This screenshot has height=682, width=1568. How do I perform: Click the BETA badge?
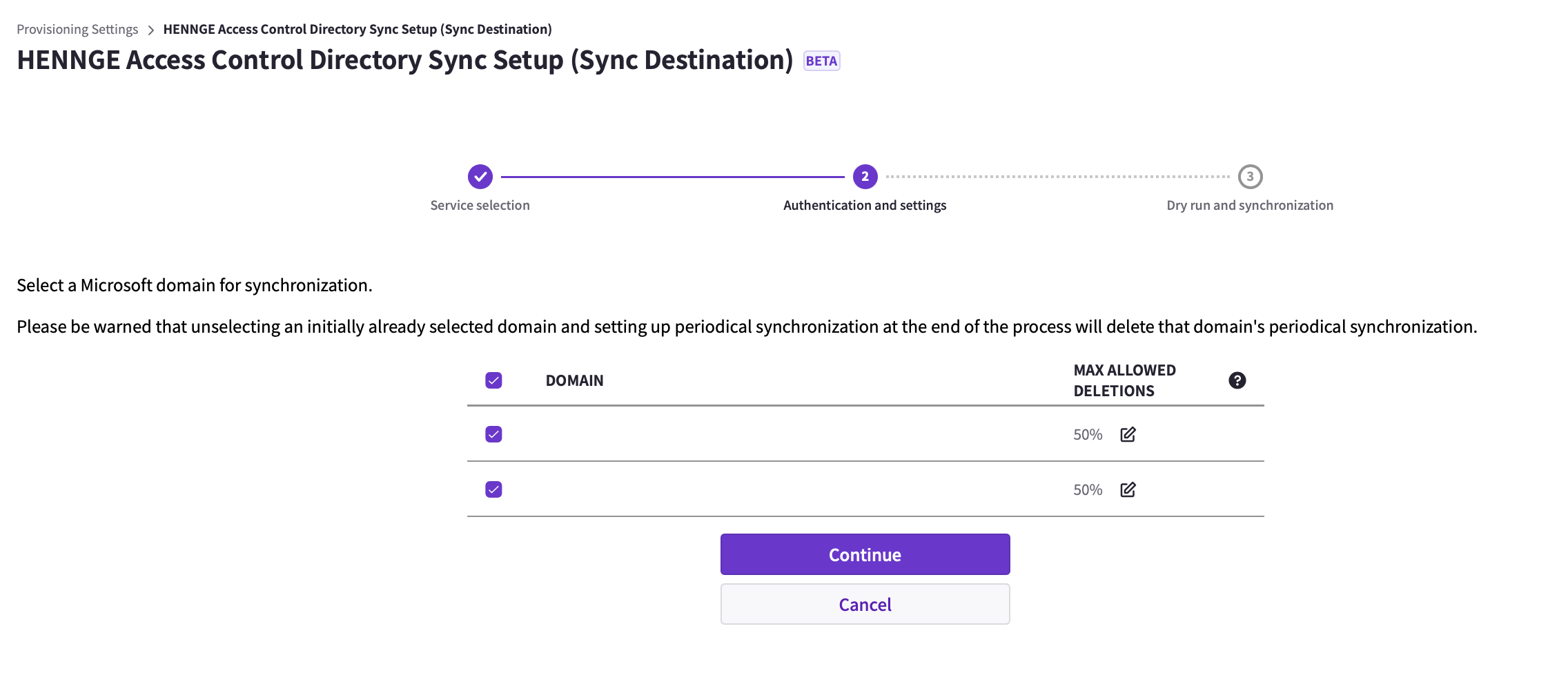point(821,61)
